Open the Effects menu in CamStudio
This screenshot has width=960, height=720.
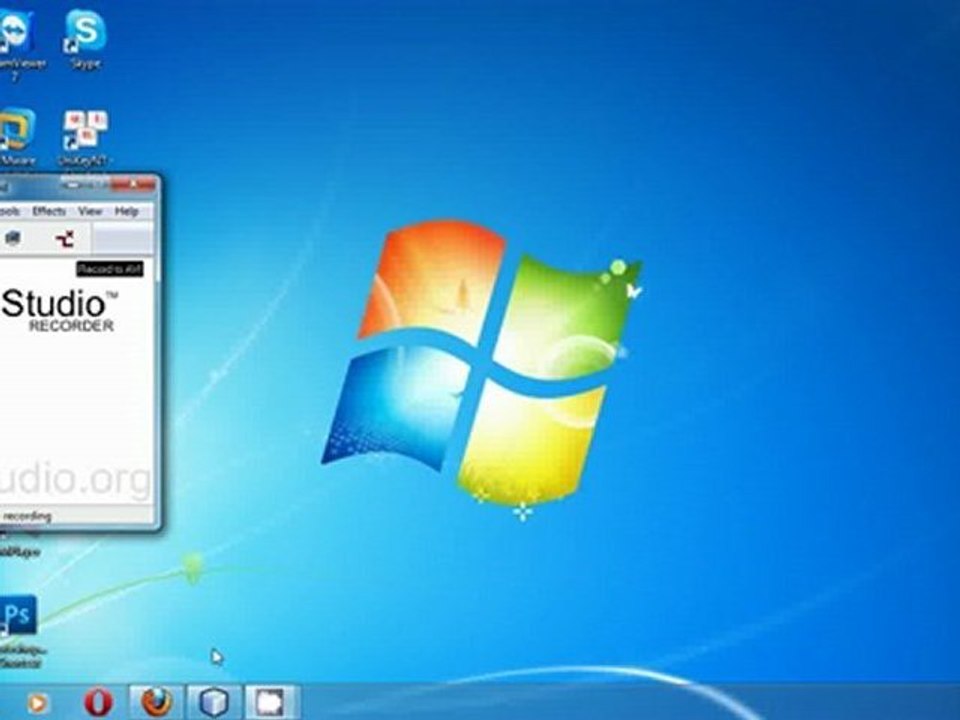[x=49, y=211]
